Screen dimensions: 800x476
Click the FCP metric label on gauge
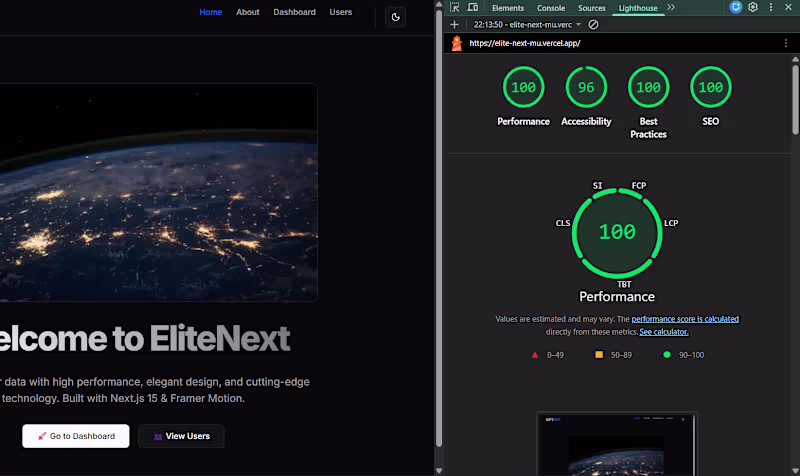639,186
